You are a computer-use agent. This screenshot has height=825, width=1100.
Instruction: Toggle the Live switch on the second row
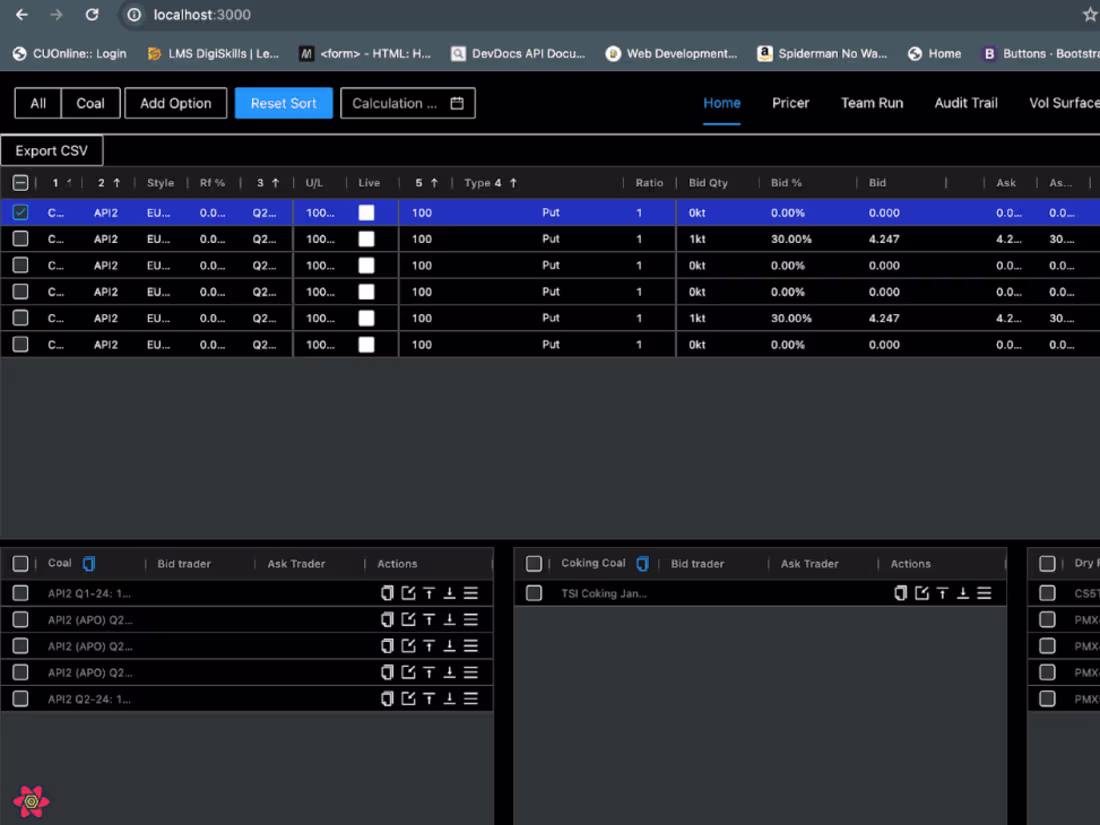[366, 238]
